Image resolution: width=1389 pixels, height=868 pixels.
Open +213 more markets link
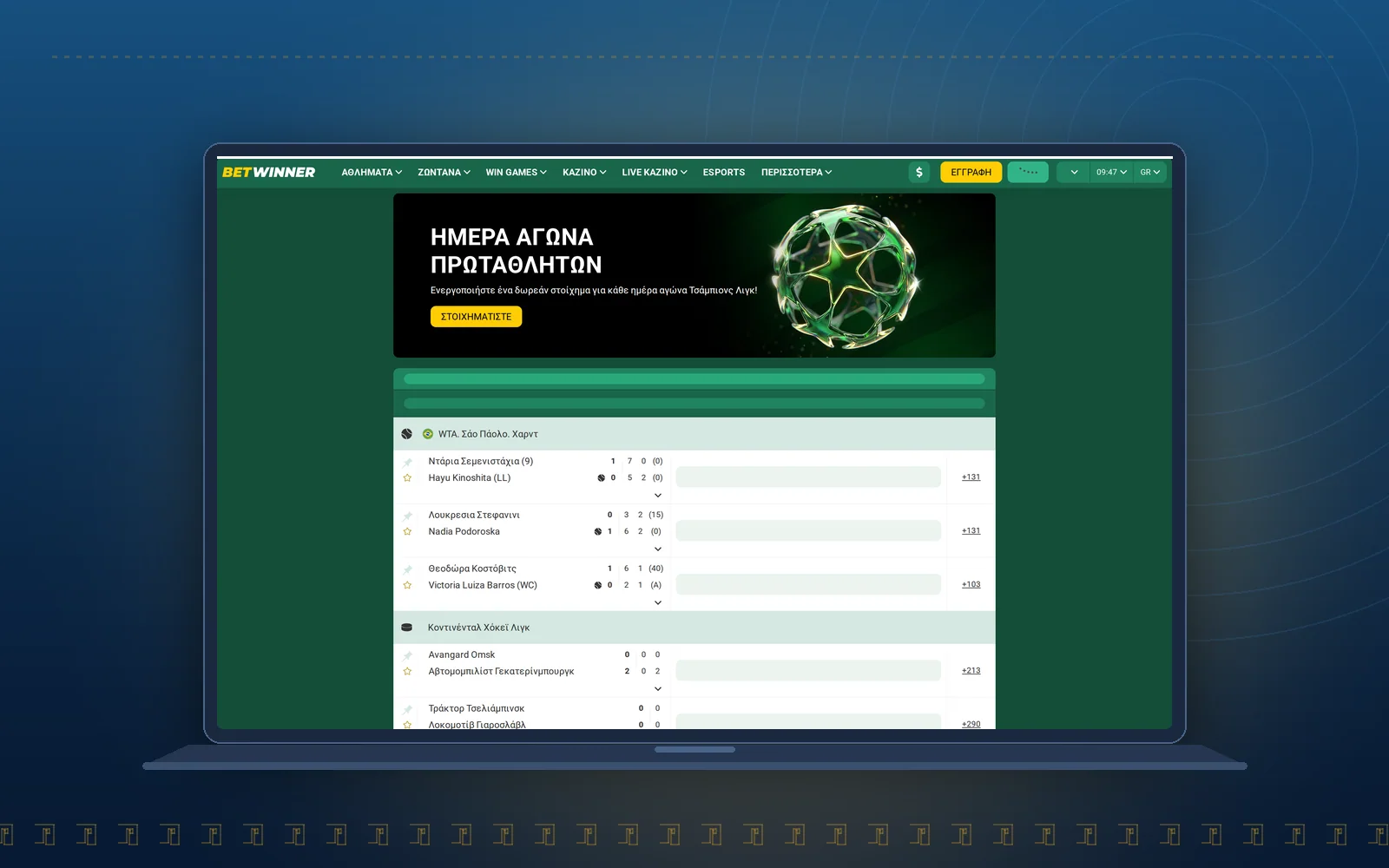pos(971,671)
